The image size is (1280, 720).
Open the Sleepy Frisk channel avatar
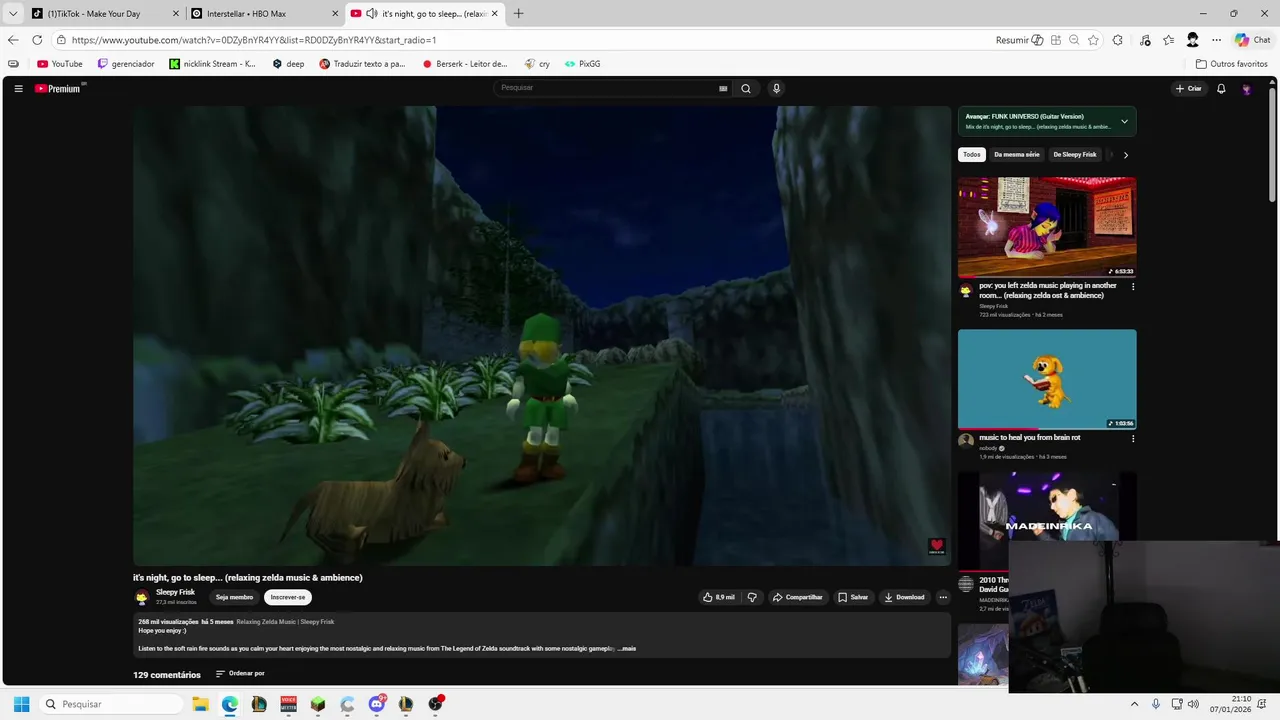point(142,597)
